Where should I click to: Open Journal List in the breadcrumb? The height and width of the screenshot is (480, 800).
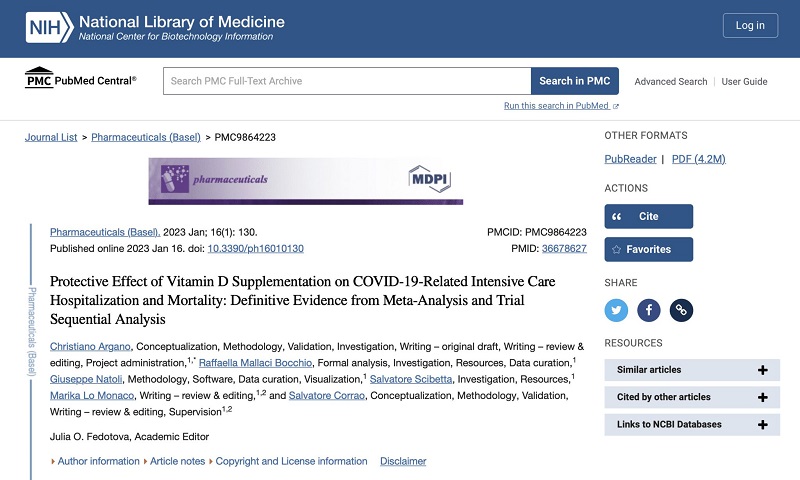pos(51,137)
